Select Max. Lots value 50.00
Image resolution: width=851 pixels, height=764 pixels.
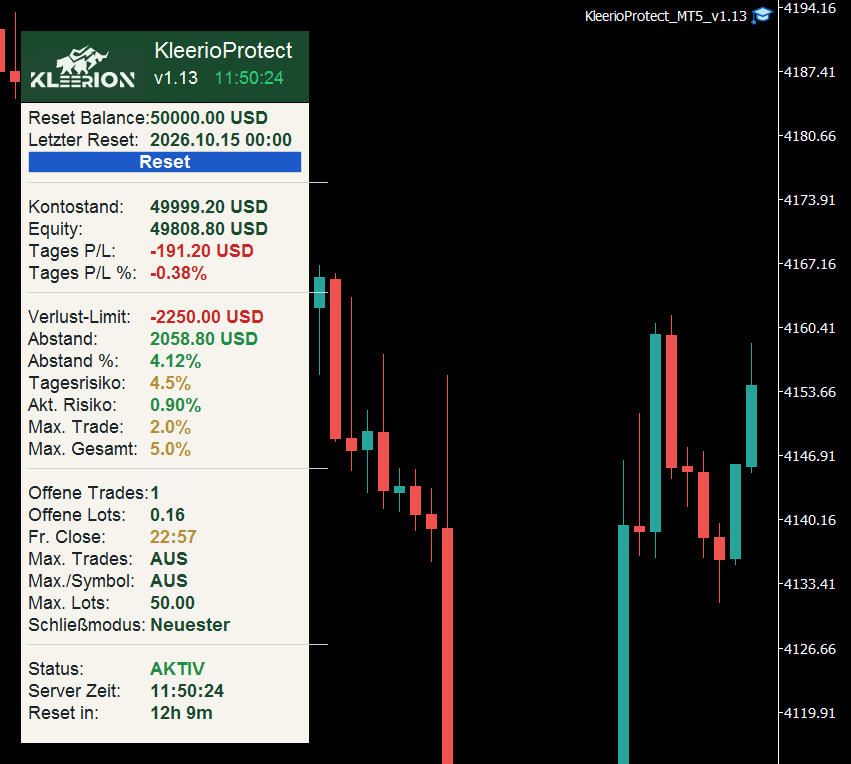pyautogui.click(x=173, y=603)
